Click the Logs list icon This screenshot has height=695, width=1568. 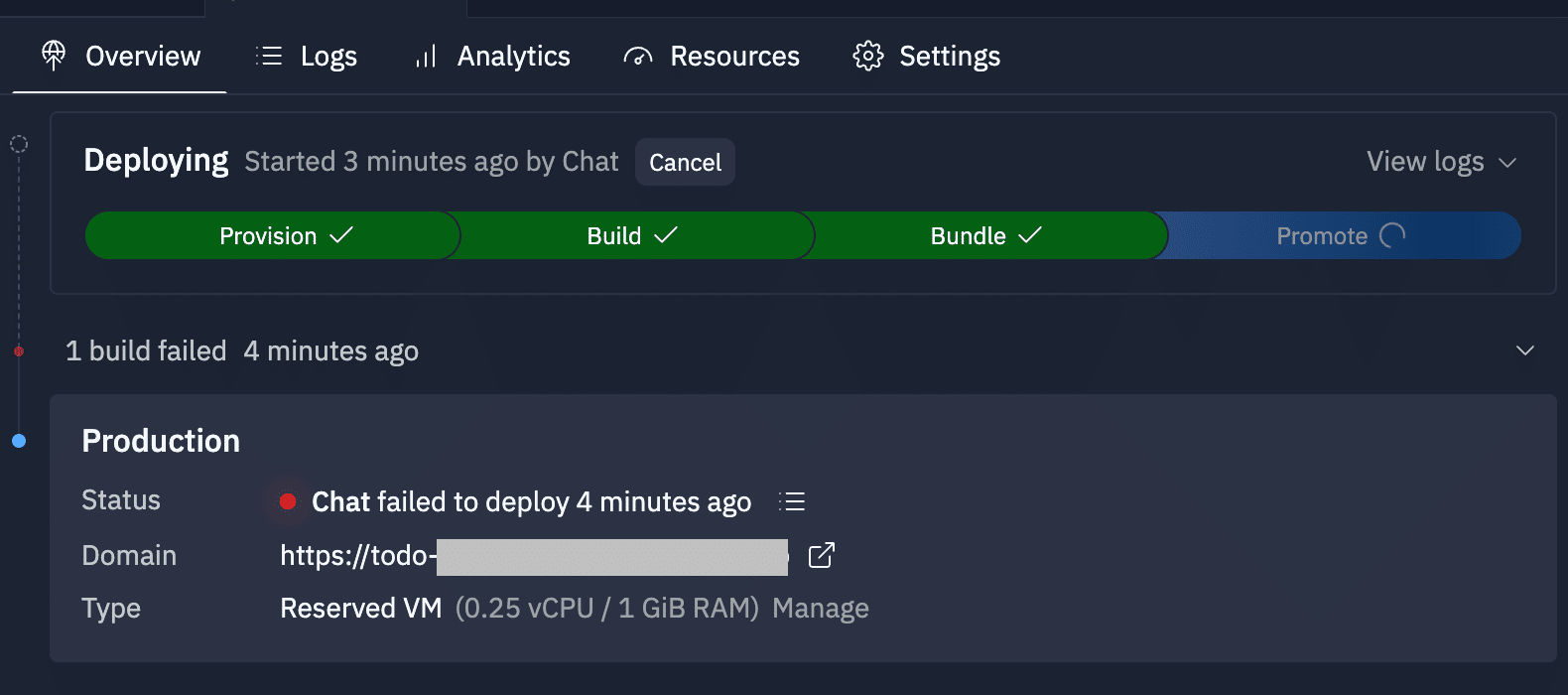pyautogui.click(x=269, y=57)
